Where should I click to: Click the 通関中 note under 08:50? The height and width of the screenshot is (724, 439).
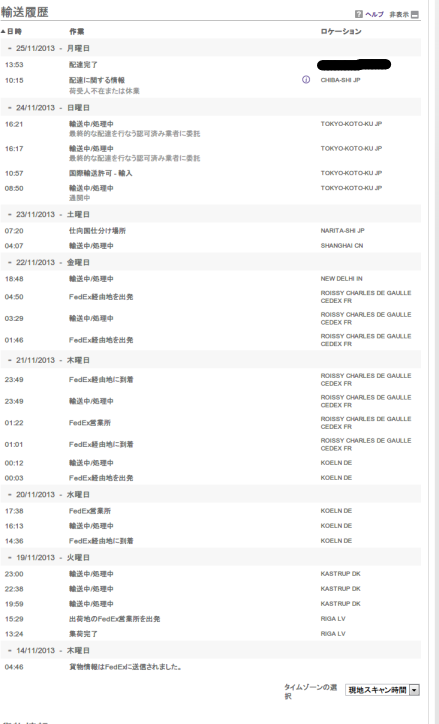point(79,198)
